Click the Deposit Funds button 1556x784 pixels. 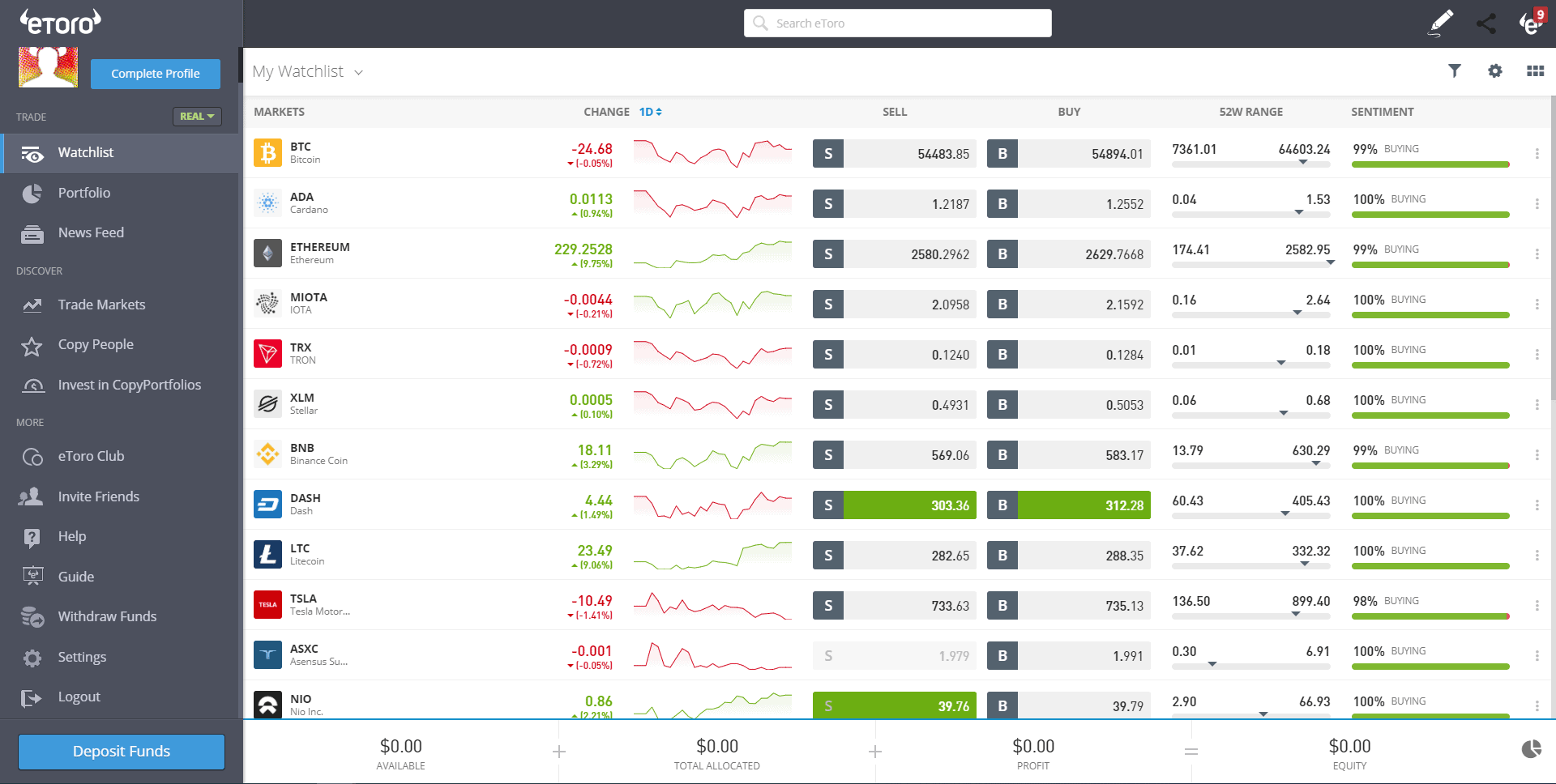[122, 752]
